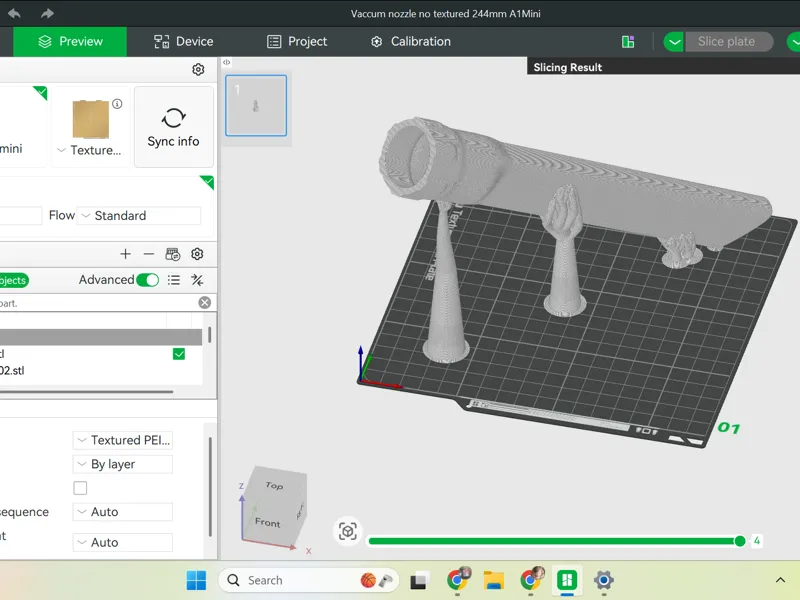Open first Chrome icon on taskbar

coord(458,580)
